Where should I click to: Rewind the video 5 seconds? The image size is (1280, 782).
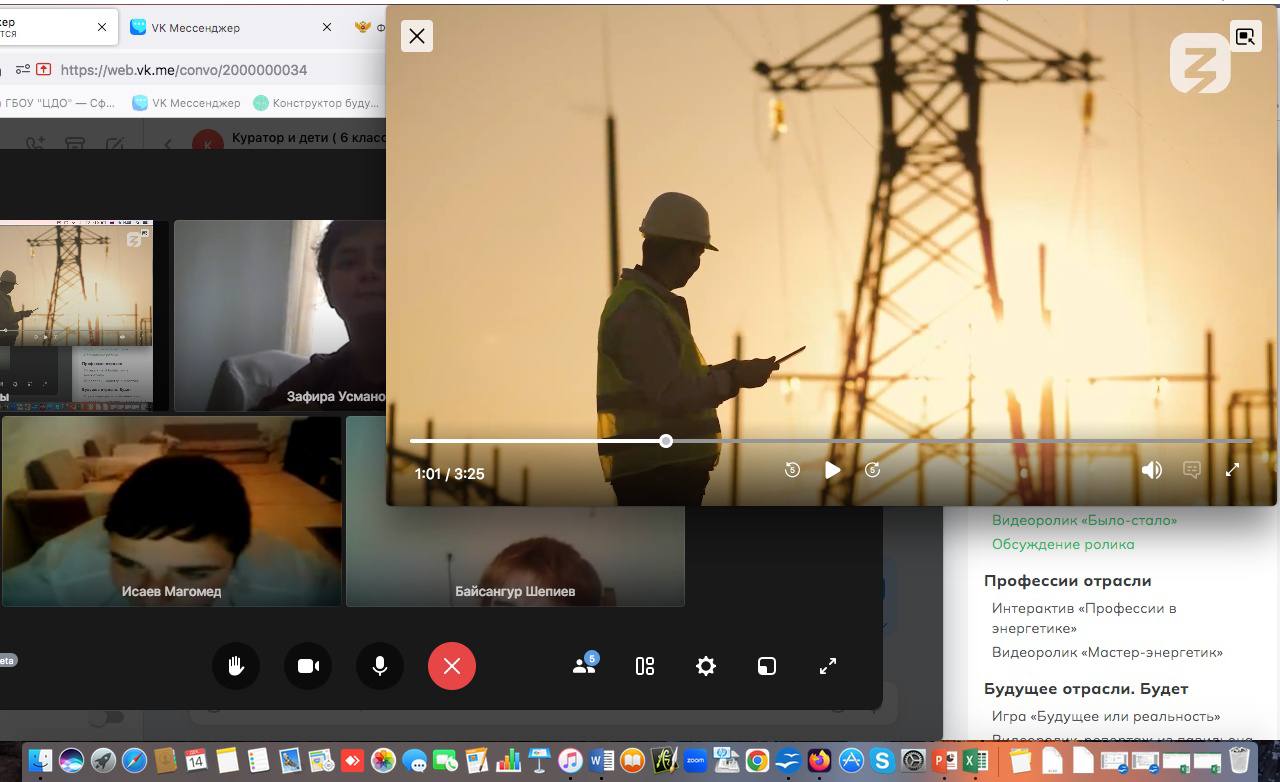click(x=792, y=470)
